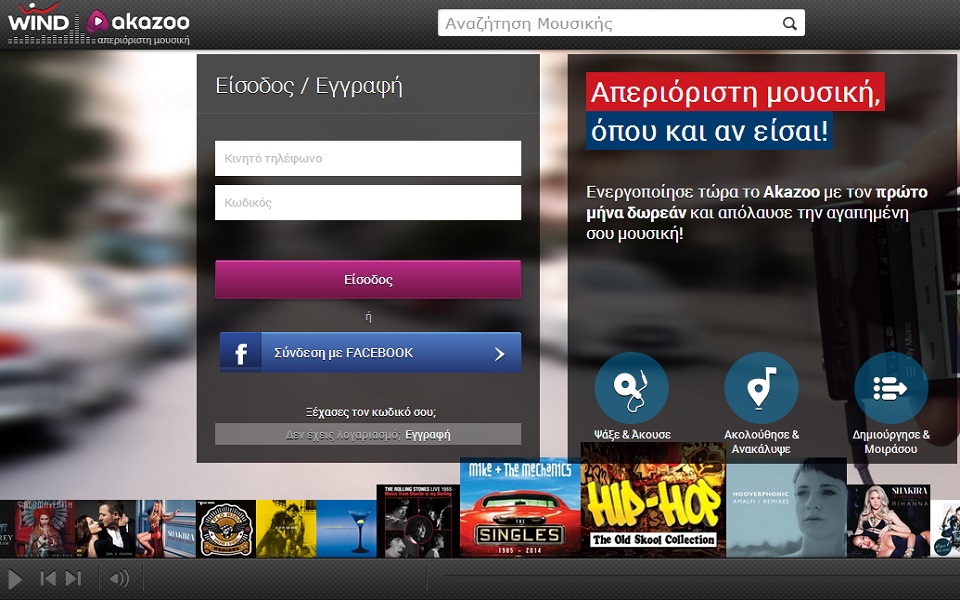Click the Είσοδος login button
Viewport: 960px width, 600px height.
click(x=367, y=280)
